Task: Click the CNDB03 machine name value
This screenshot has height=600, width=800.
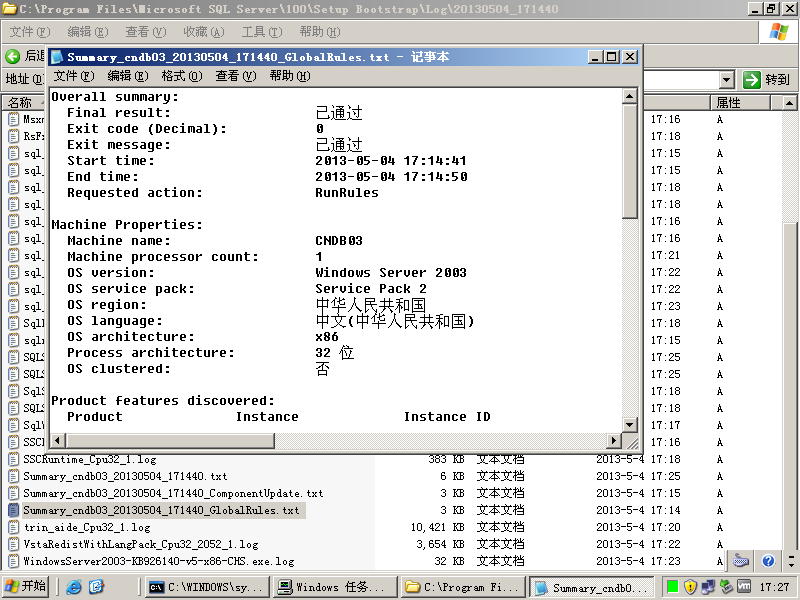Action: pos(339,241)
